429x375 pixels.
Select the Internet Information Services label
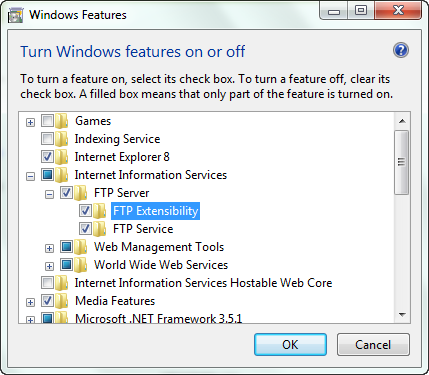tap(151, 175)
